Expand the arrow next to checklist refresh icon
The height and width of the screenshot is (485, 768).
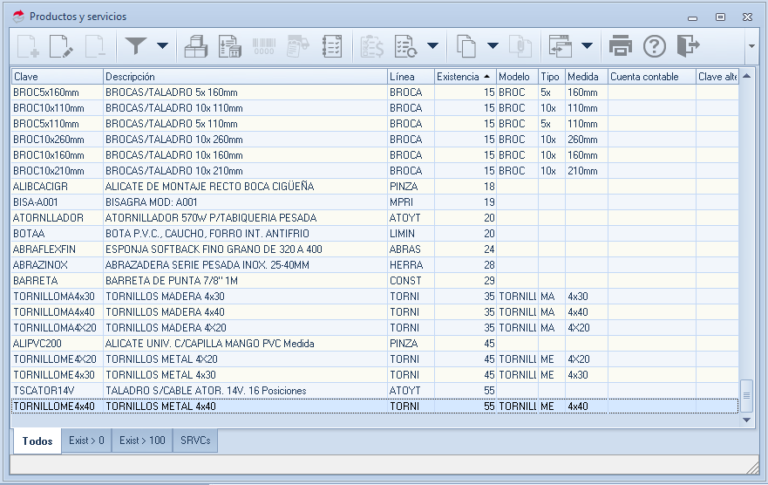tap(432, 46)
